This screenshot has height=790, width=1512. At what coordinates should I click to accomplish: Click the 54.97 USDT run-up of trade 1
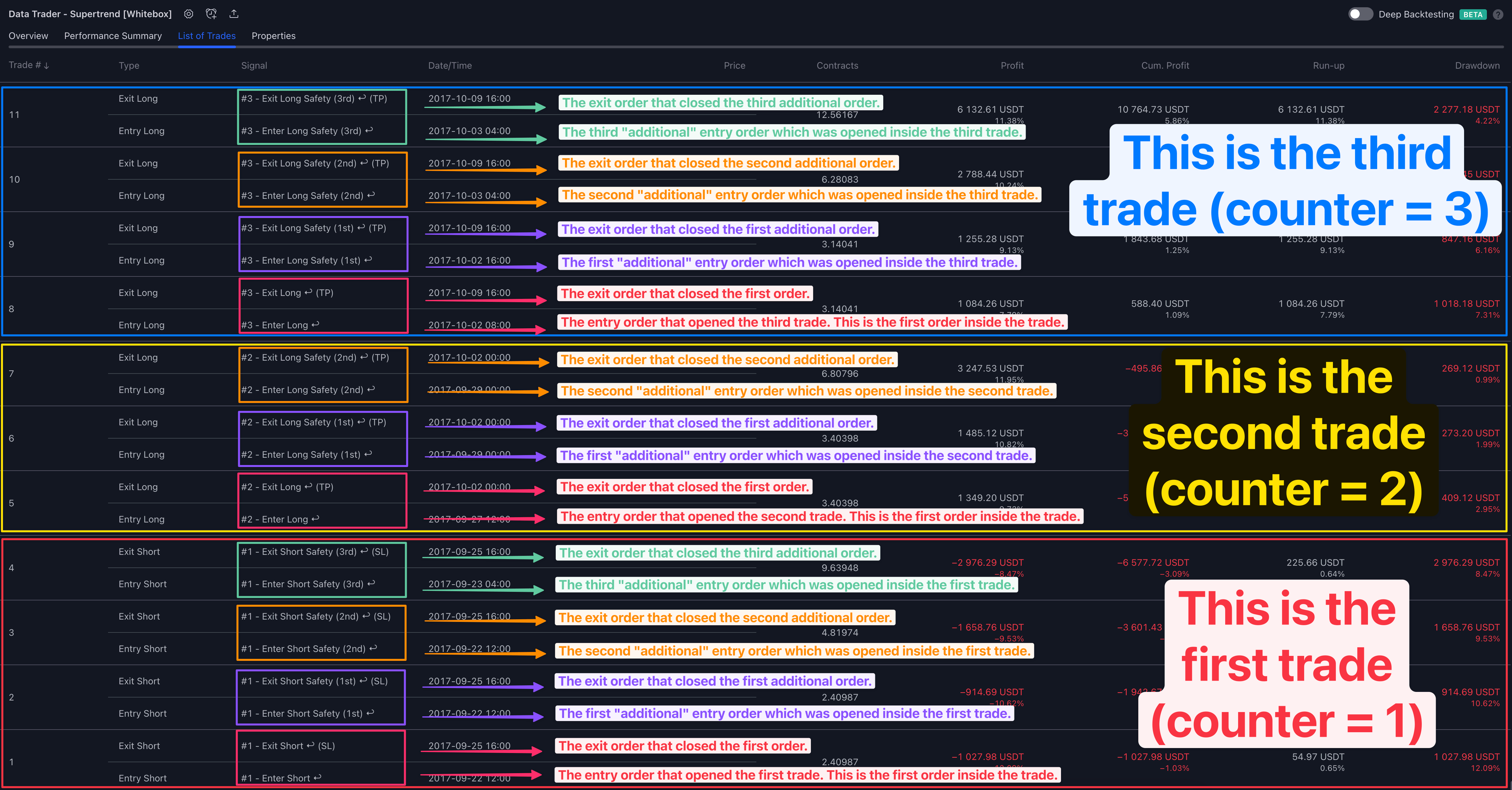1318,757
